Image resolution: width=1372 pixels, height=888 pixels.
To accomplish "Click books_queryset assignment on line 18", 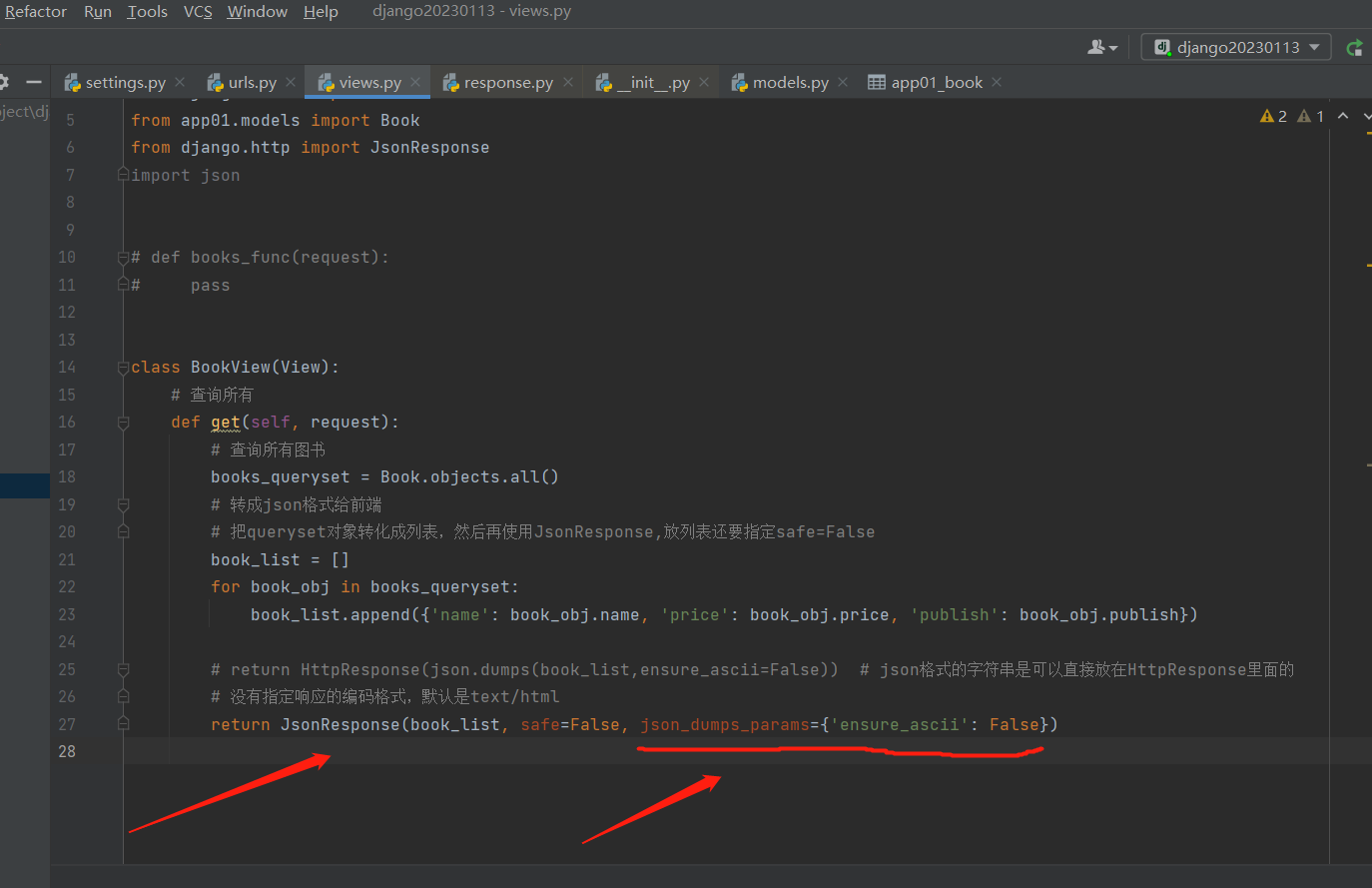I will 384,477.
